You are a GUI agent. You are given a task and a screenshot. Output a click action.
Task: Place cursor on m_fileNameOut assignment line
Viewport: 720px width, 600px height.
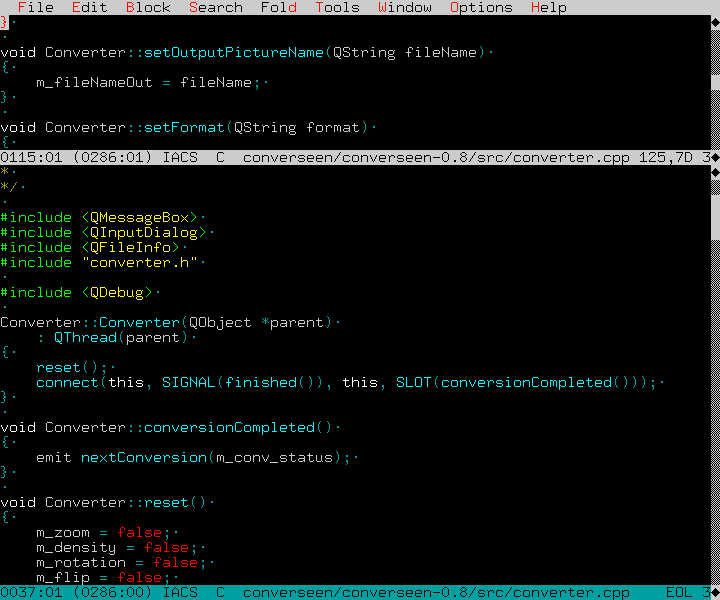pos(148,83)
